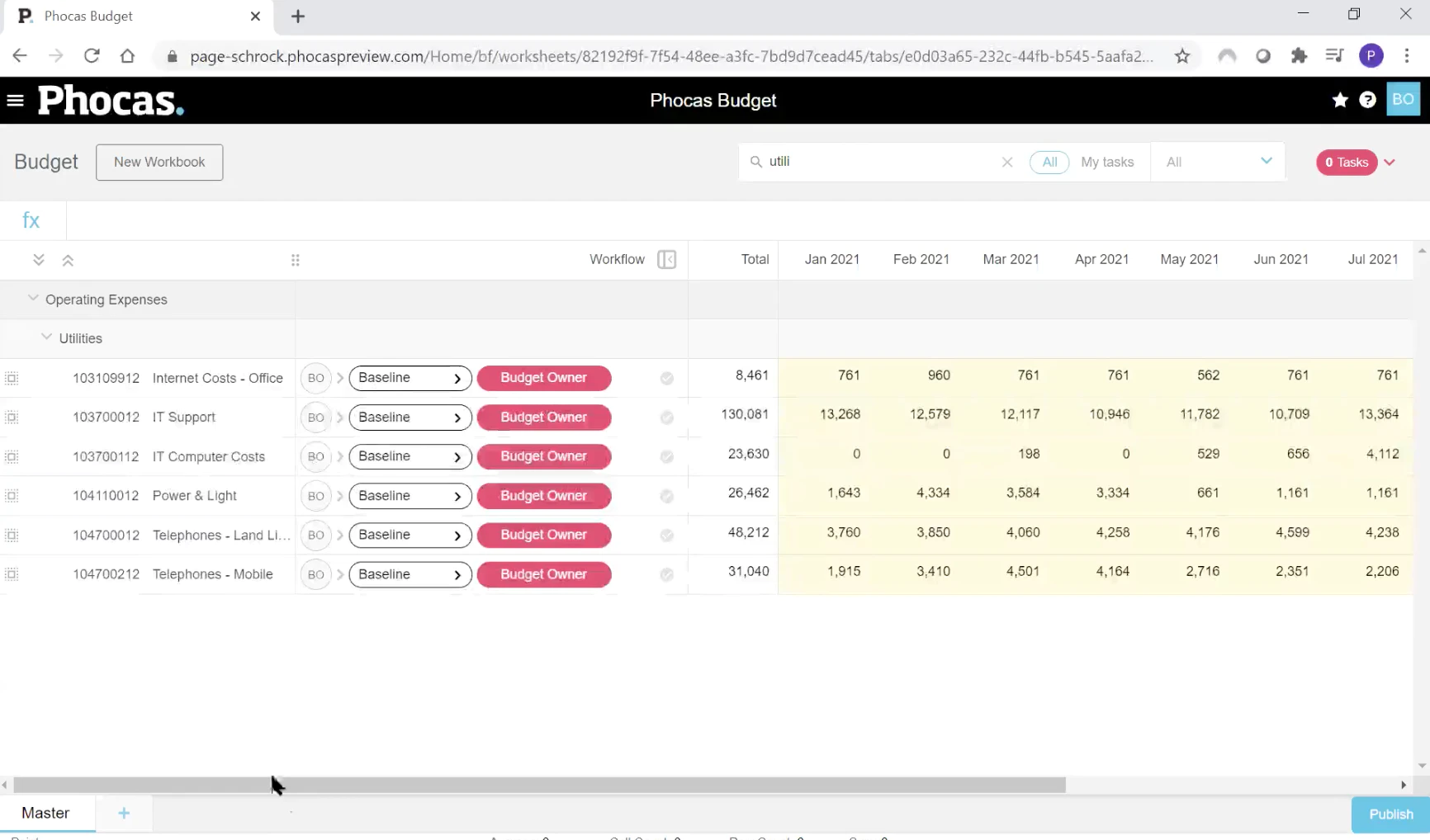
Task: Toggle status check on Power & Light row
Action: point(667,496)
